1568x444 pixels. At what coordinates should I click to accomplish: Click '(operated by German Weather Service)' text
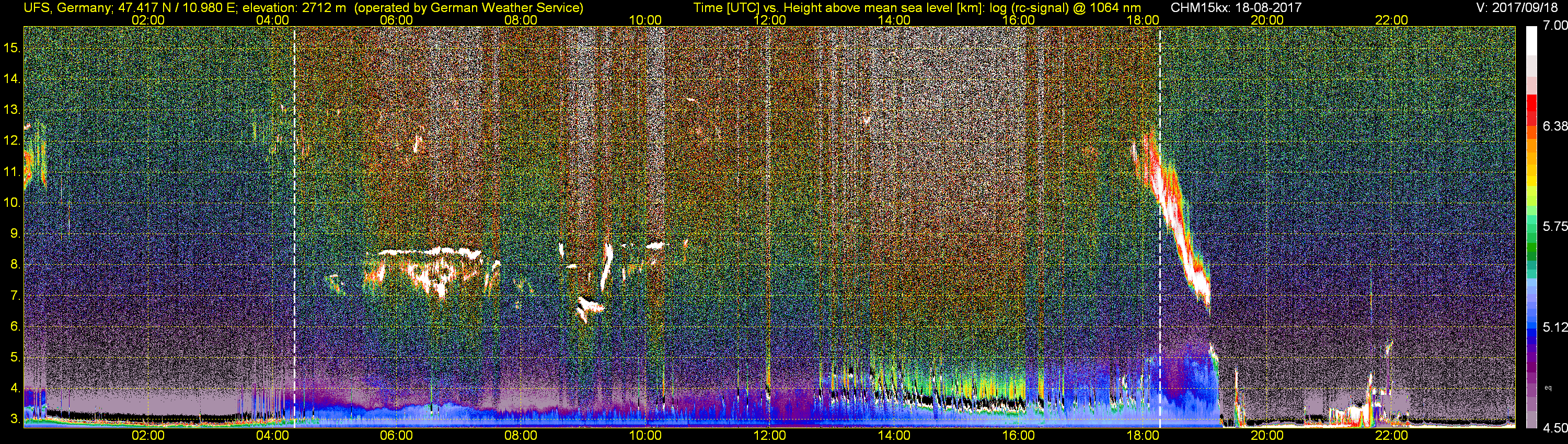click(x=468, y=8)
